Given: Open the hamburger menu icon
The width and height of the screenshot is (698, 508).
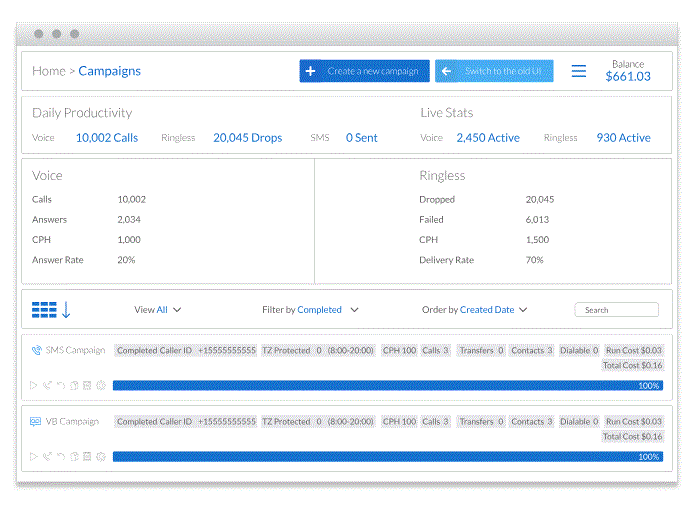Looking at the screenshot, I should [579, 71].
